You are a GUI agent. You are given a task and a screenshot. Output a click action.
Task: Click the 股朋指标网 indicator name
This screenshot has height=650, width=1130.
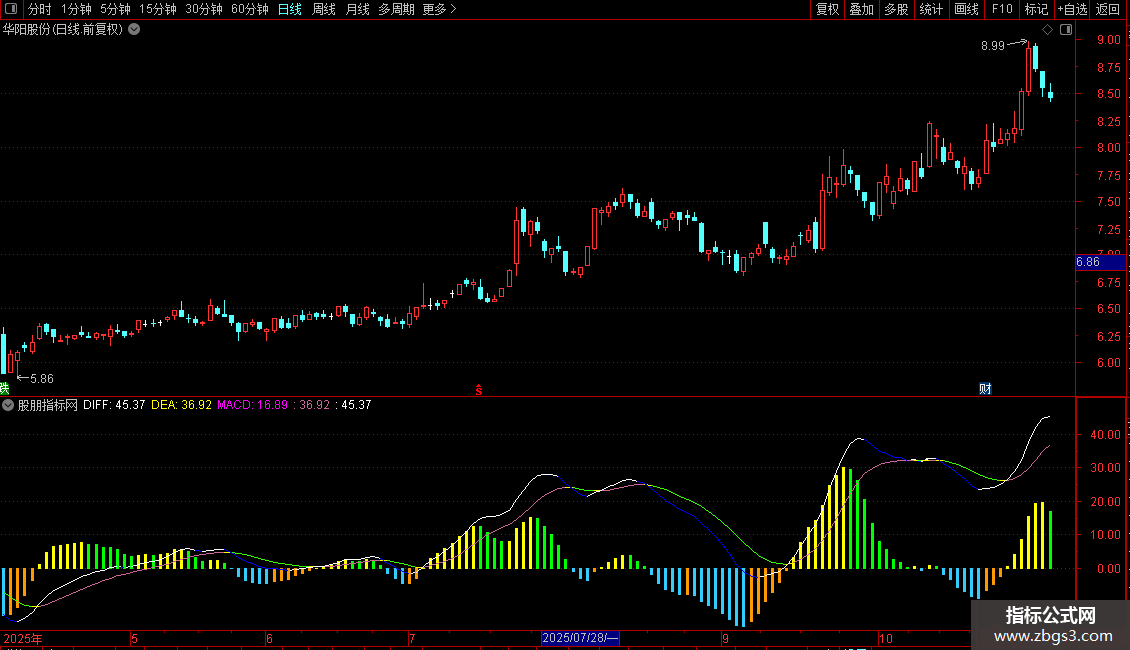coord(48,405)
